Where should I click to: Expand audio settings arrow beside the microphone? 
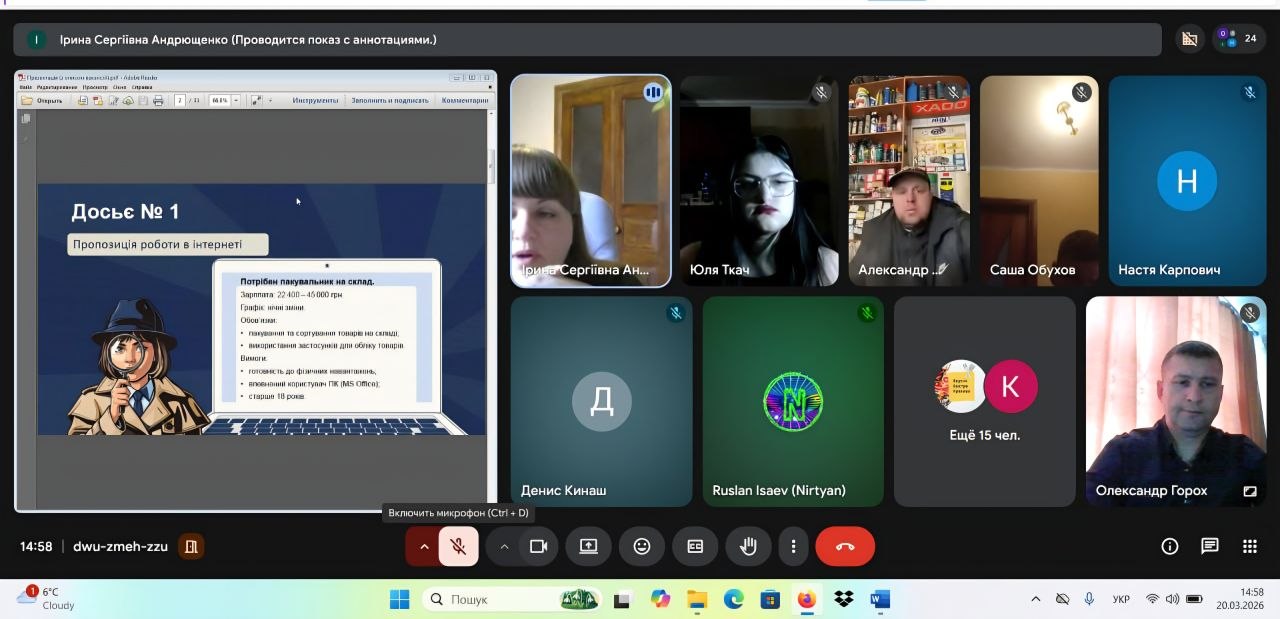(424, 546)
